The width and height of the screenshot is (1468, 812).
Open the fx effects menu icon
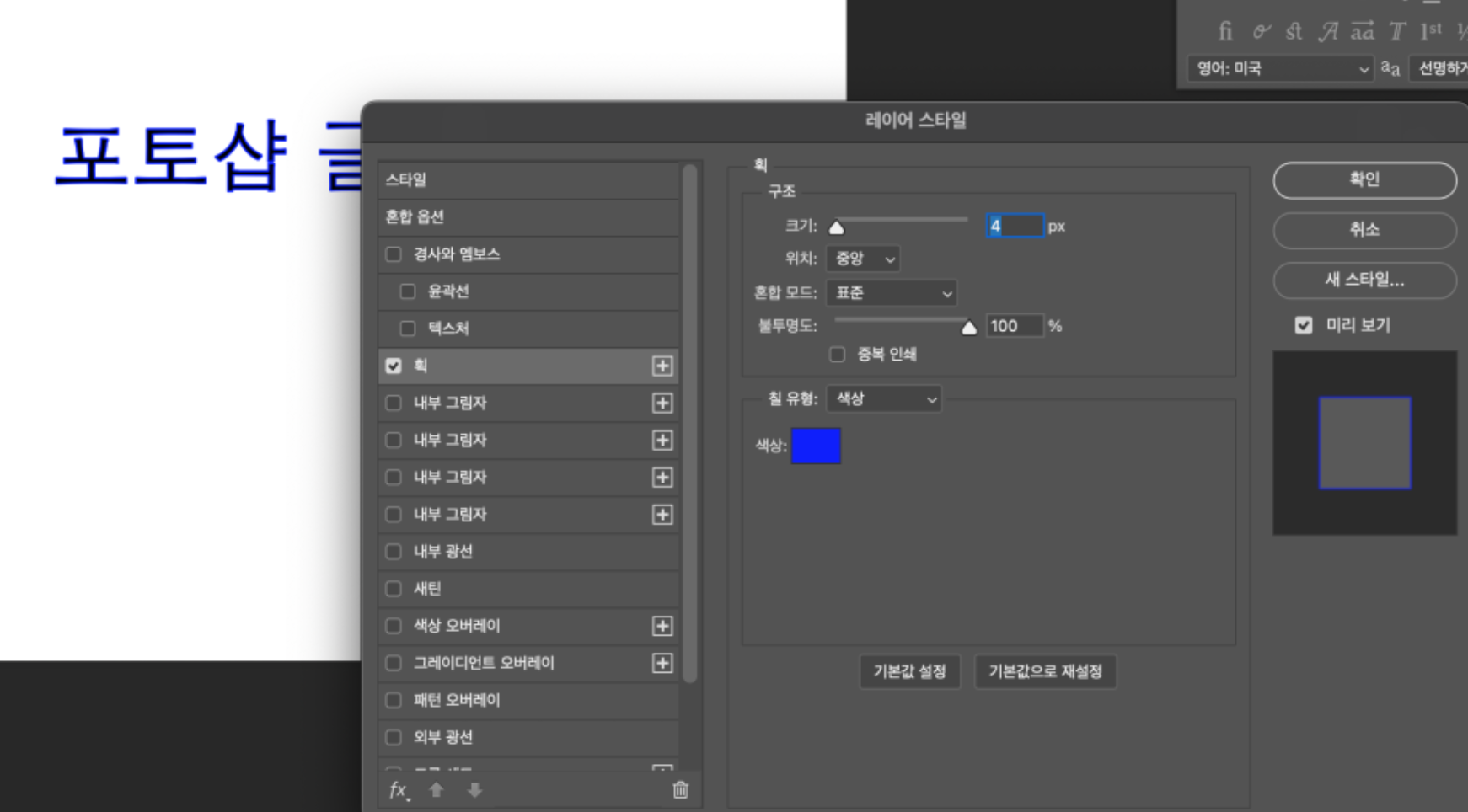399,790
